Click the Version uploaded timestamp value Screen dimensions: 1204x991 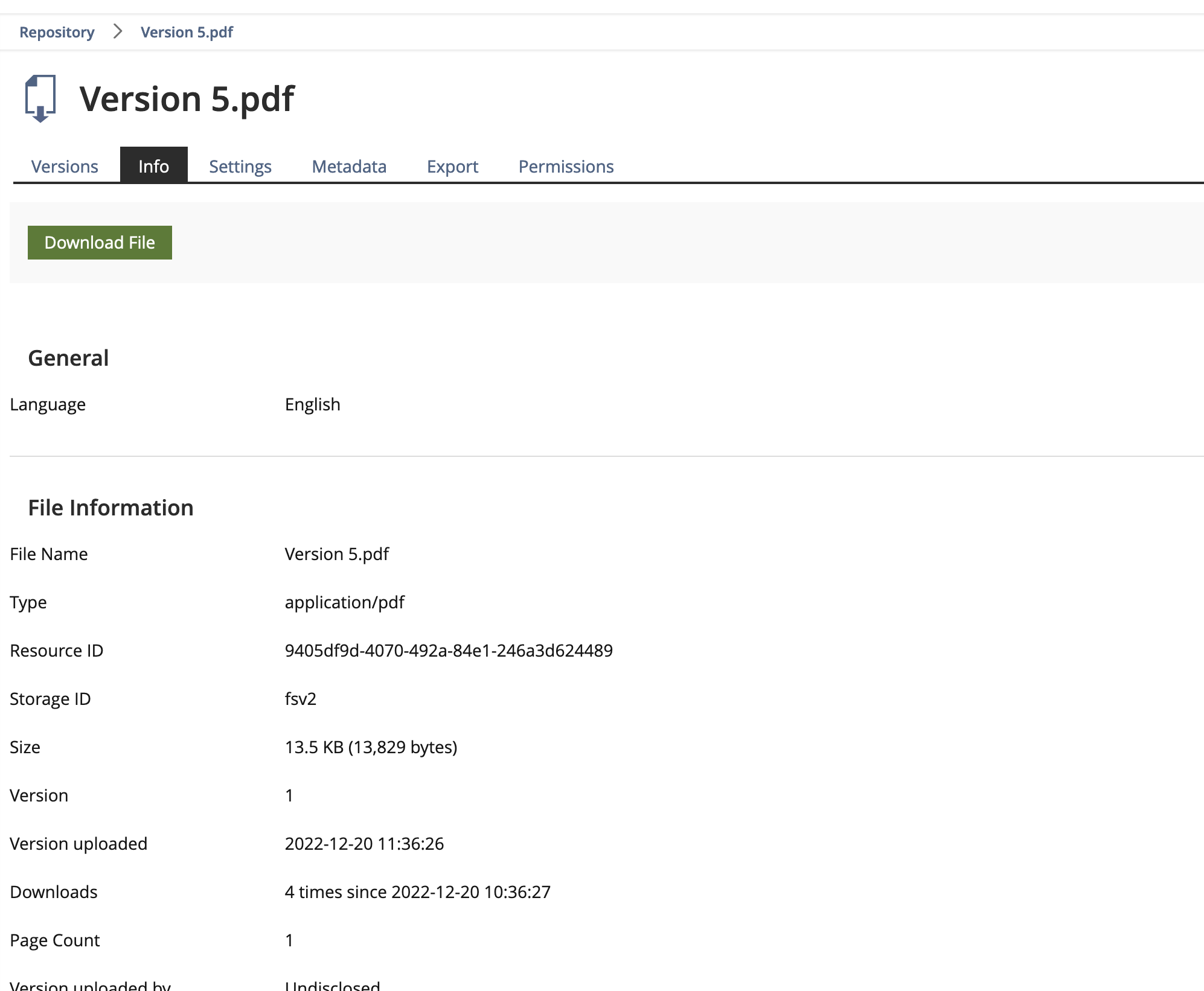coord(364,843)
